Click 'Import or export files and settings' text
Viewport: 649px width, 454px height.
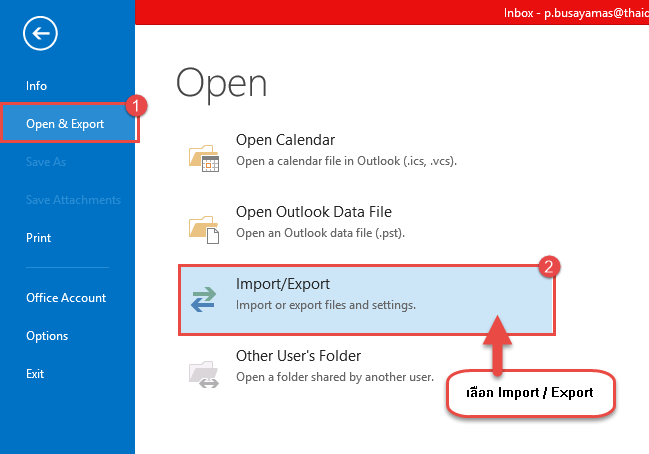pyautogui.click(x=326, y=305)
